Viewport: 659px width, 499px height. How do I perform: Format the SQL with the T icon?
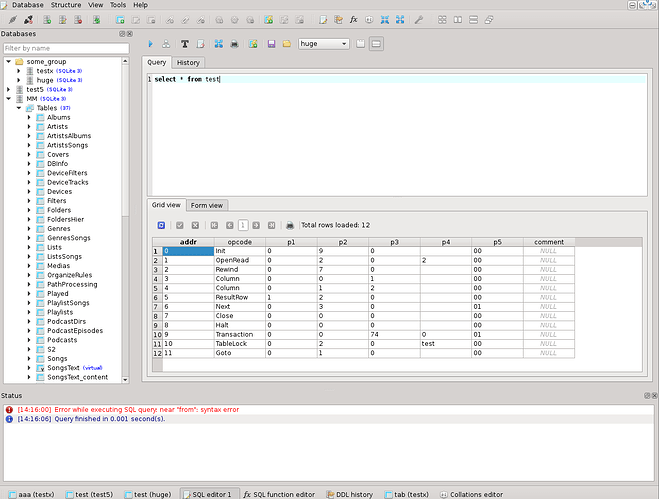pyautogui.click(x=185, y=44)
